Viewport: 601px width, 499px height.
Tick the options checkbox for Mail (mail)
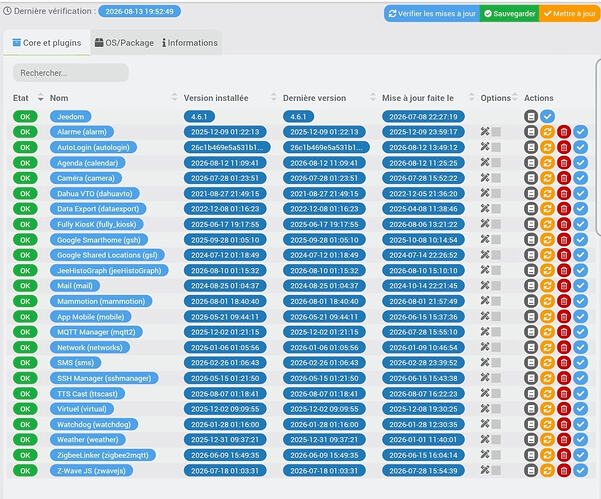click(496, 286)
